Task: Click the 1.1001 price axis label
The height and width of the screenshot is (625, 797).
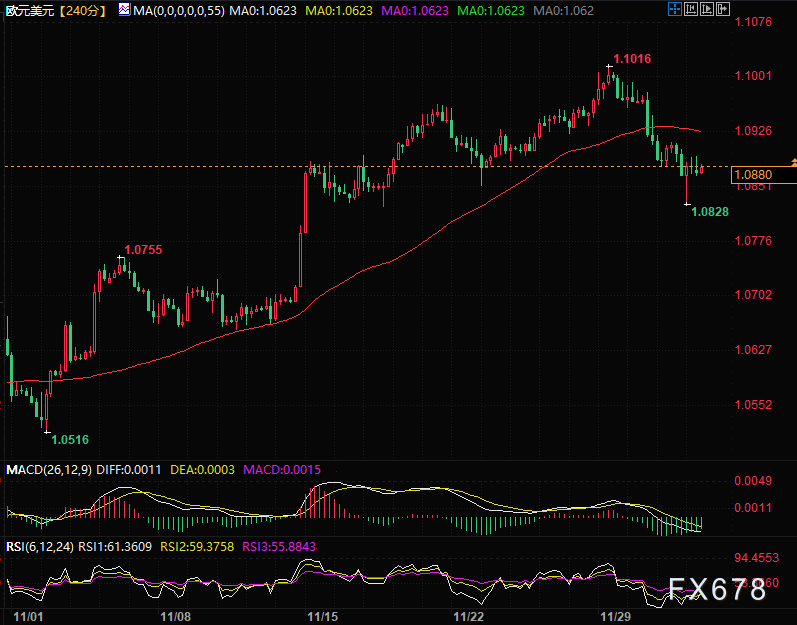Action: tap(753, 76)
